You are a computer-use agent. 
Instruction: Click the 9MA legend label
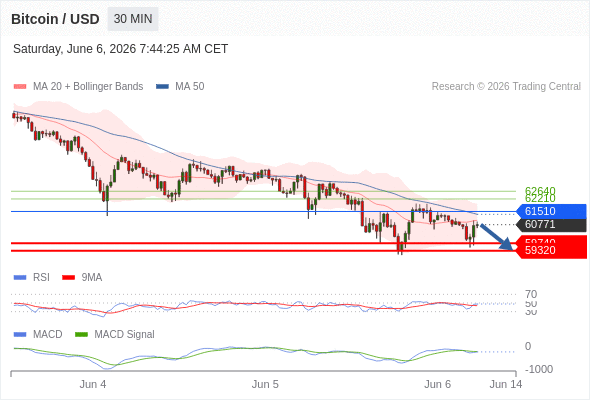[92, 278]
